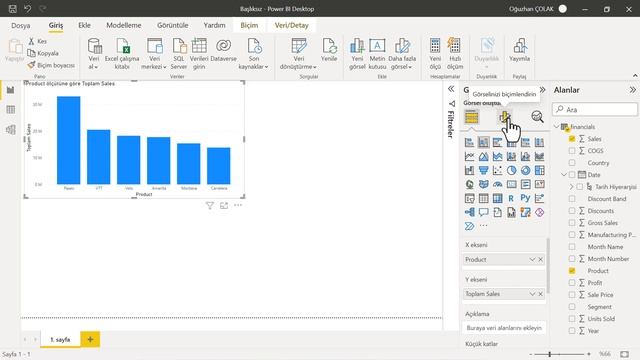This screenshot has height=360, width=640.
Task: Uncheck the Sales field checkbox
Action: click(x=572, y=139)
